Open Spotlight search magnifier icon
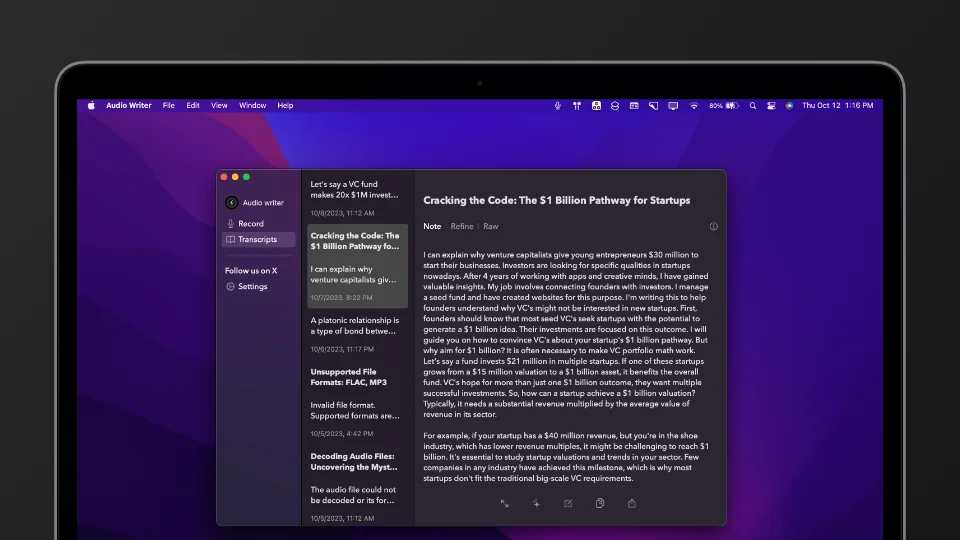Screen dimensions: 960x540 tap(753, 105)
